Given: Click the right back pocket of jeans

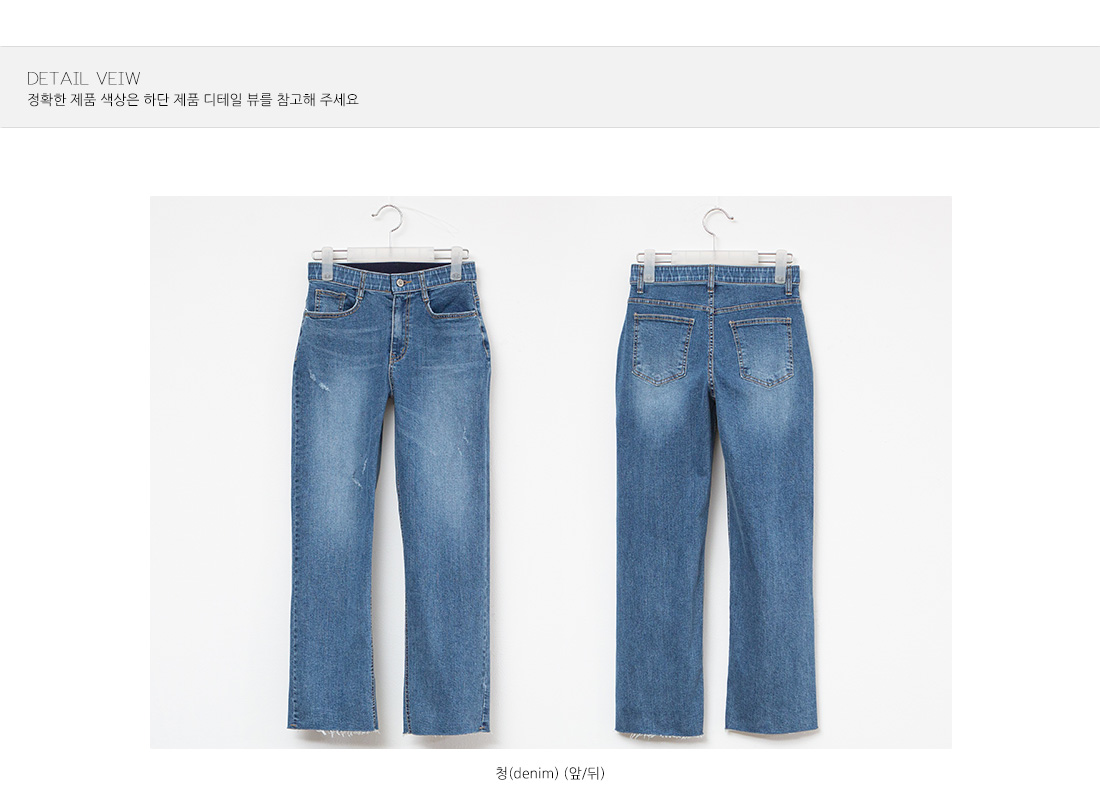Looking at the screenshot, I should point(763,351).
